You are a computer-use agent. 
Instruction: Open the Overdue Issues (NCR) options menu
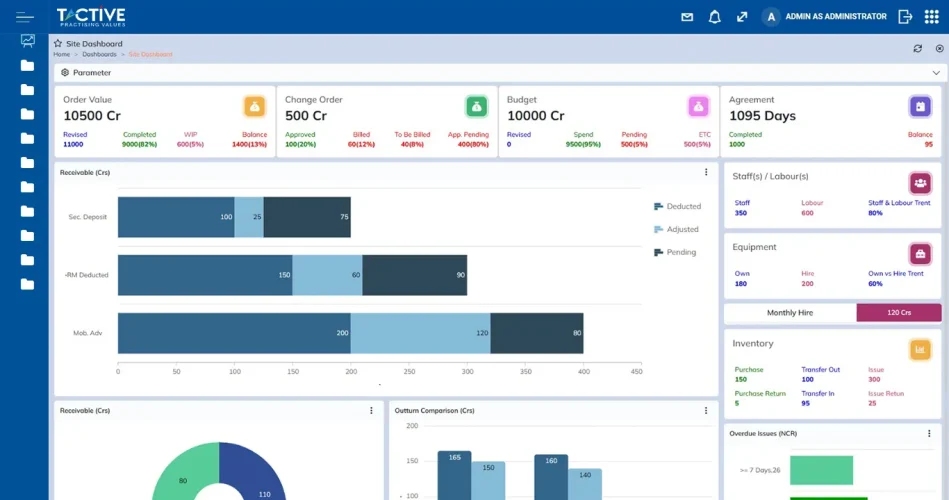coord(929,433)
